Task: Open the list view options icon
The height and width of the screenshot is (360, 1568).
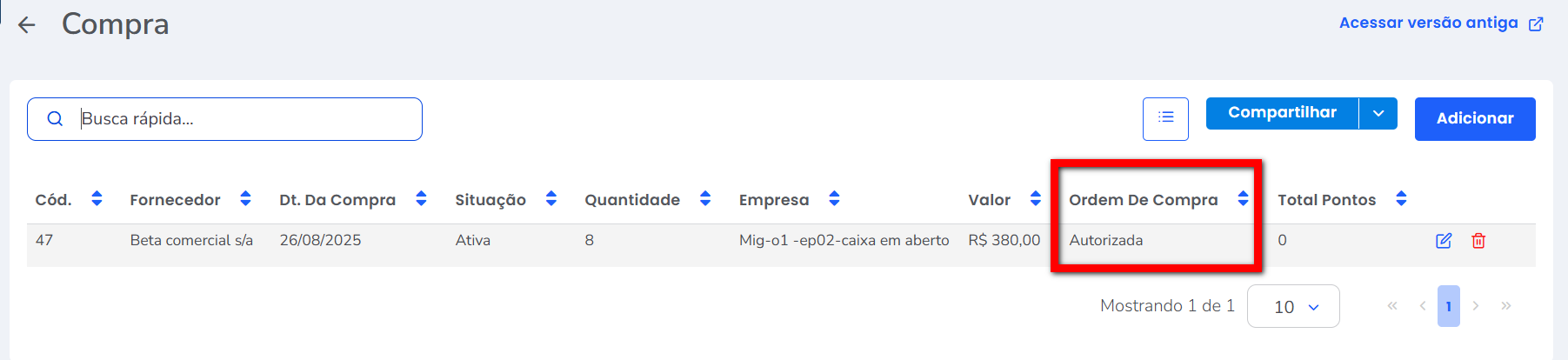Action: [x=1165, y=118]
